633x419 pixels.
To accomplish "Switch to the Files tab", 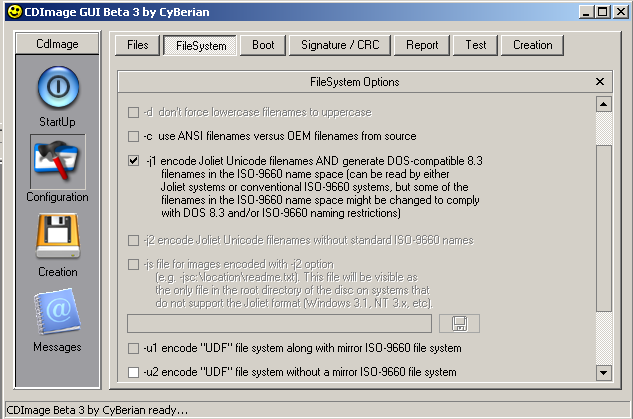I will coord(137,45).
